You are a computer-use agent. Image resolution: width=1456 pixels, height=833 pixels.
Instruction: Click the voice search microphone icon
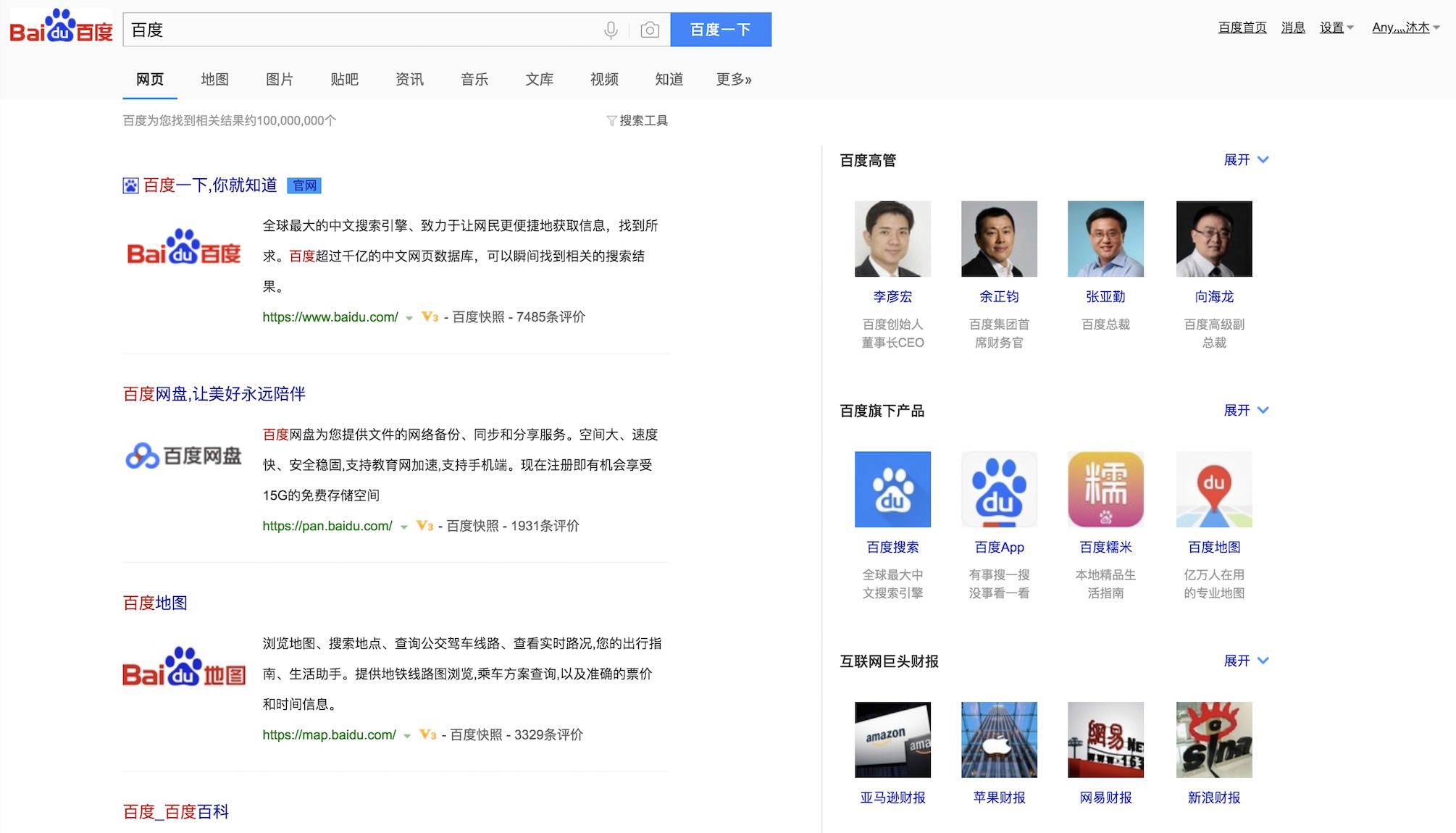tap(611, 30)
